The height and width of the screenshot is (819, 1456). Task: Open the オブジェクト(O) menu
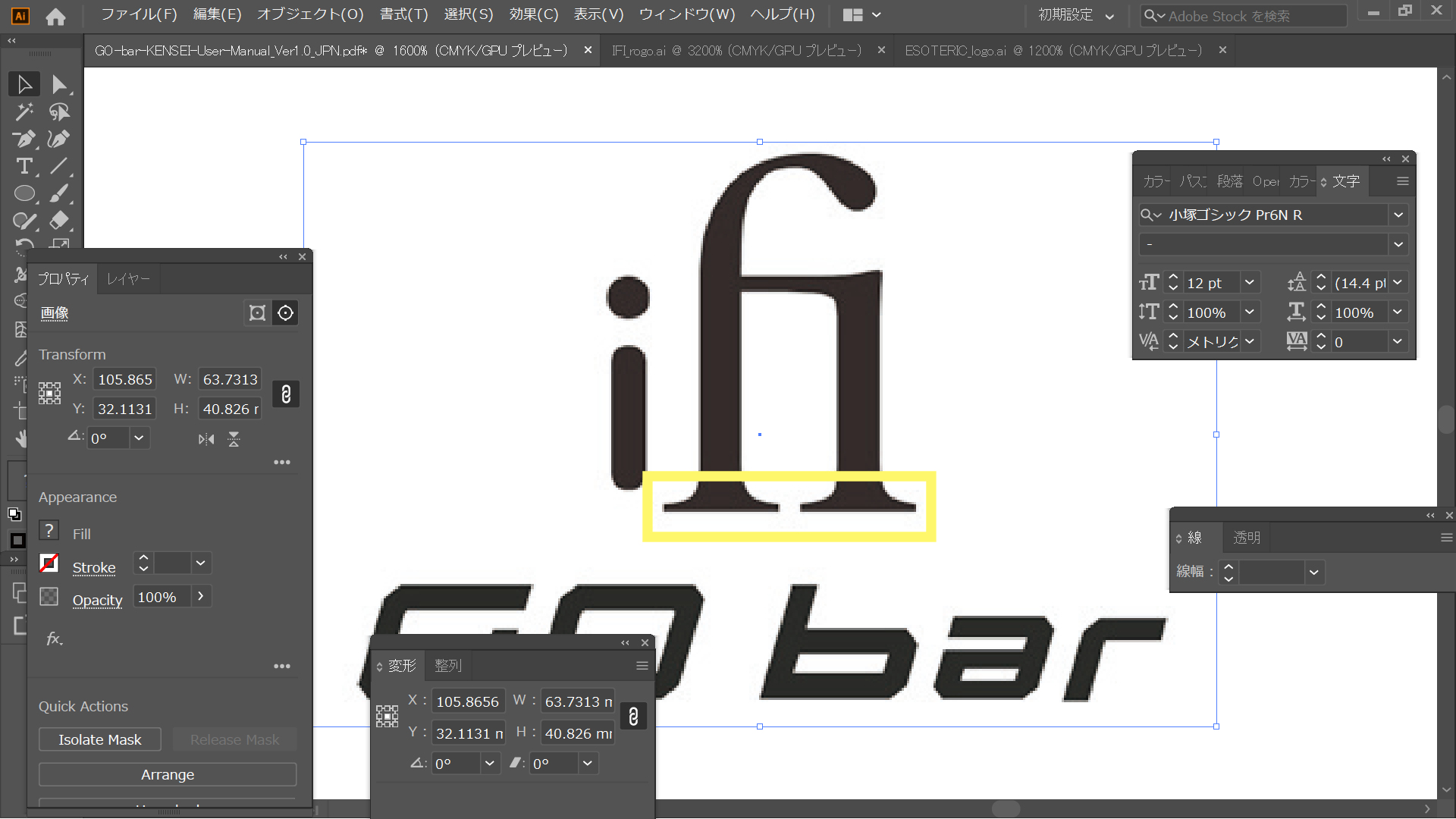(310, 14)
